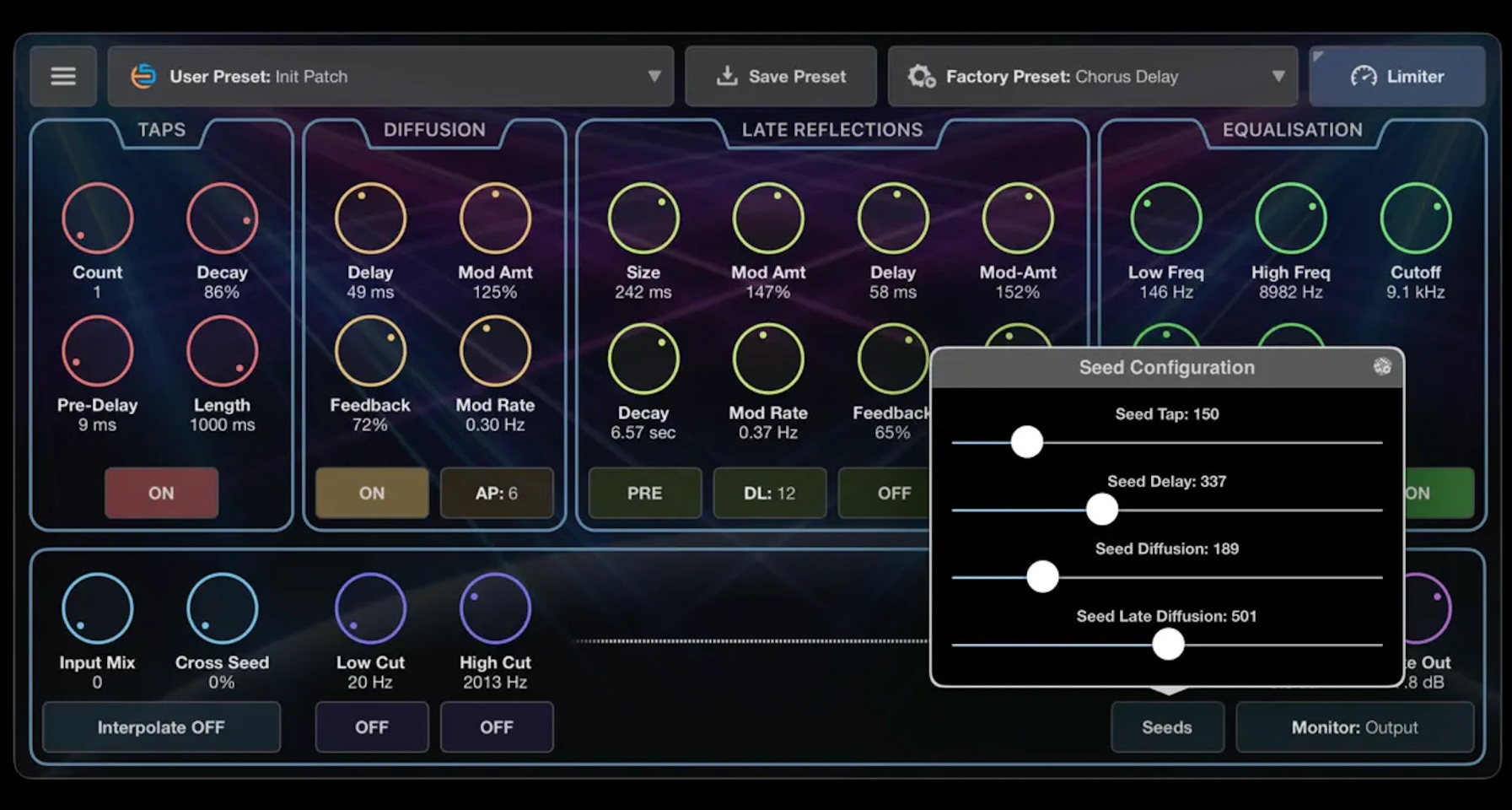
Task: Click the Seed Configuration randomize icon
Action: click(x=1381, y=366)
